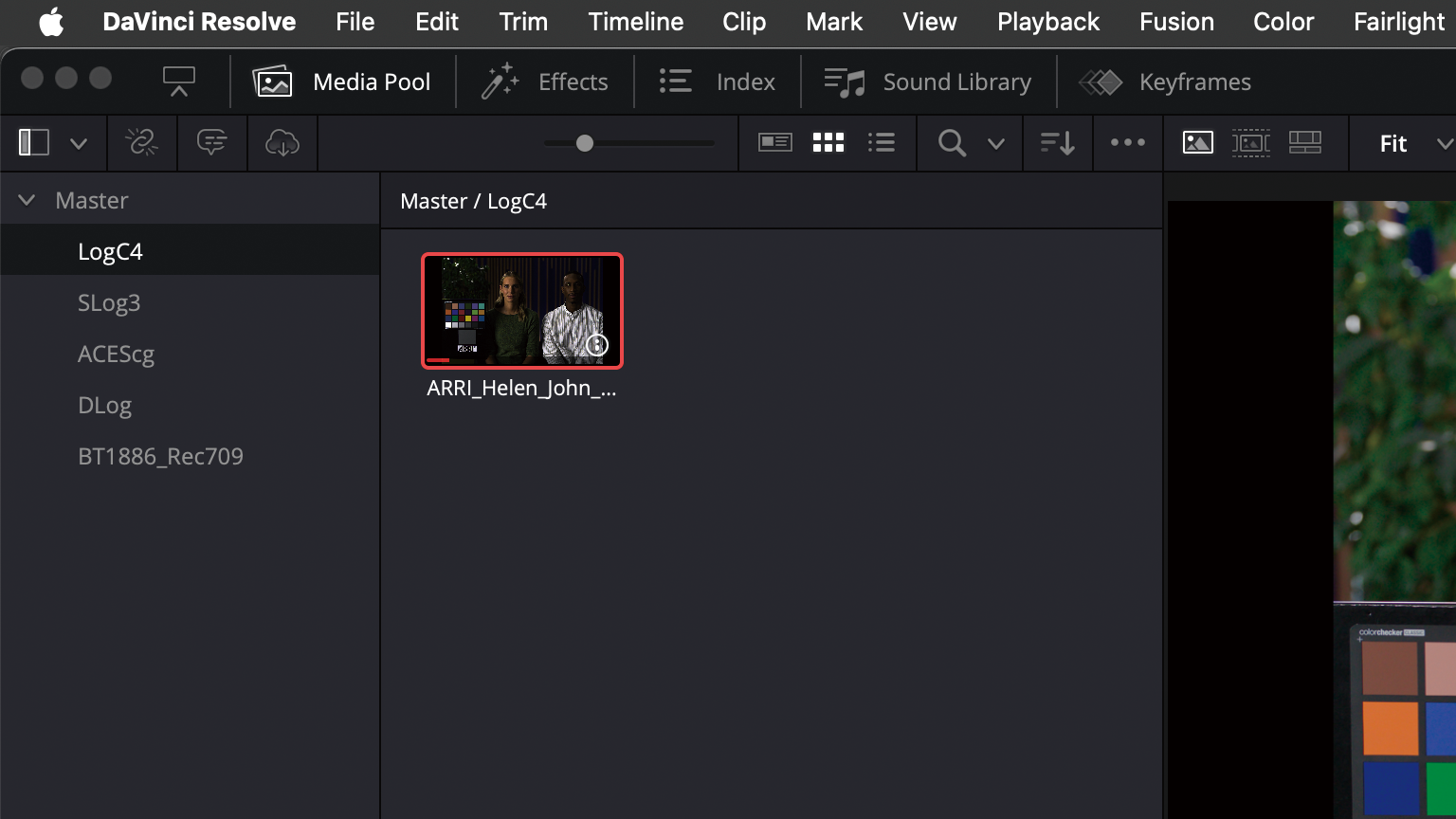Open the Apple menu
Image resolution: width=1456 pixels, height=819 pixels.
51,22
